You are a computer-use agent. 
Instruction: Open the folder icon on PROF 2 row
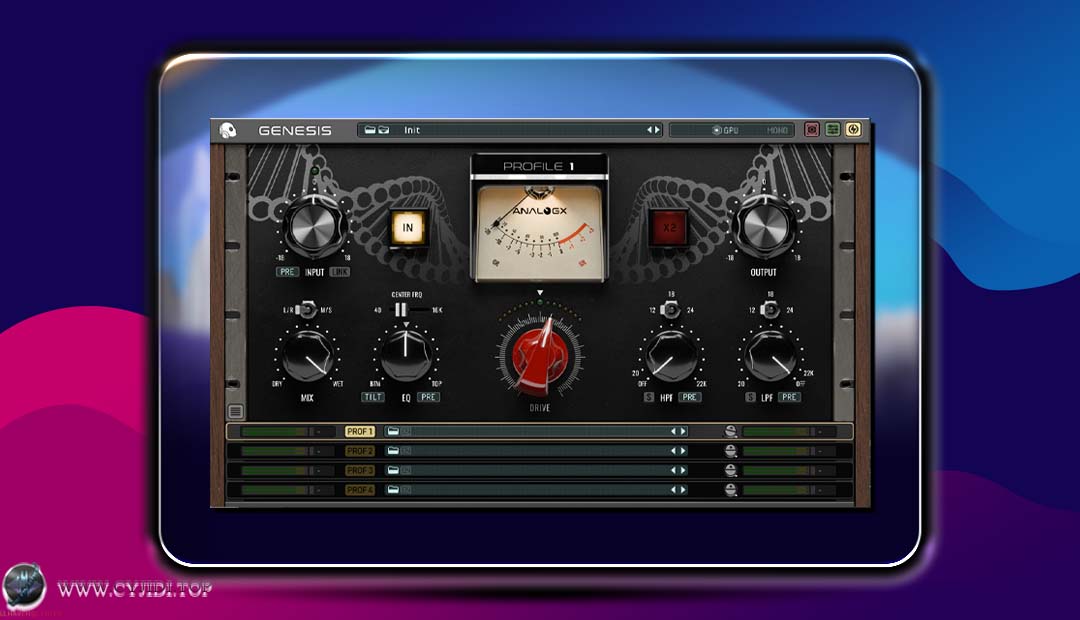pos(394,451)
